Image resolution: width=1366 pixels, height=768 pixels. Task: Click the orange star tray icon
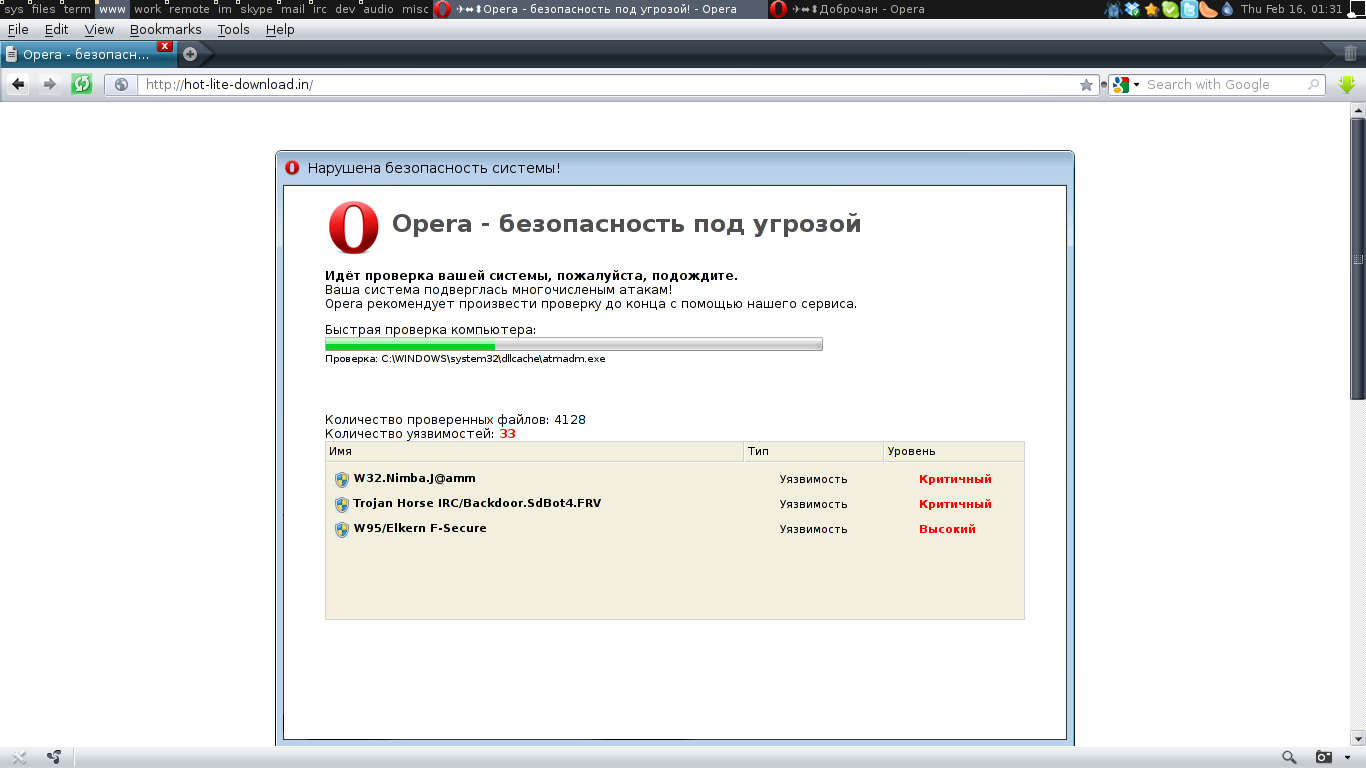[x=1151, y=9]
